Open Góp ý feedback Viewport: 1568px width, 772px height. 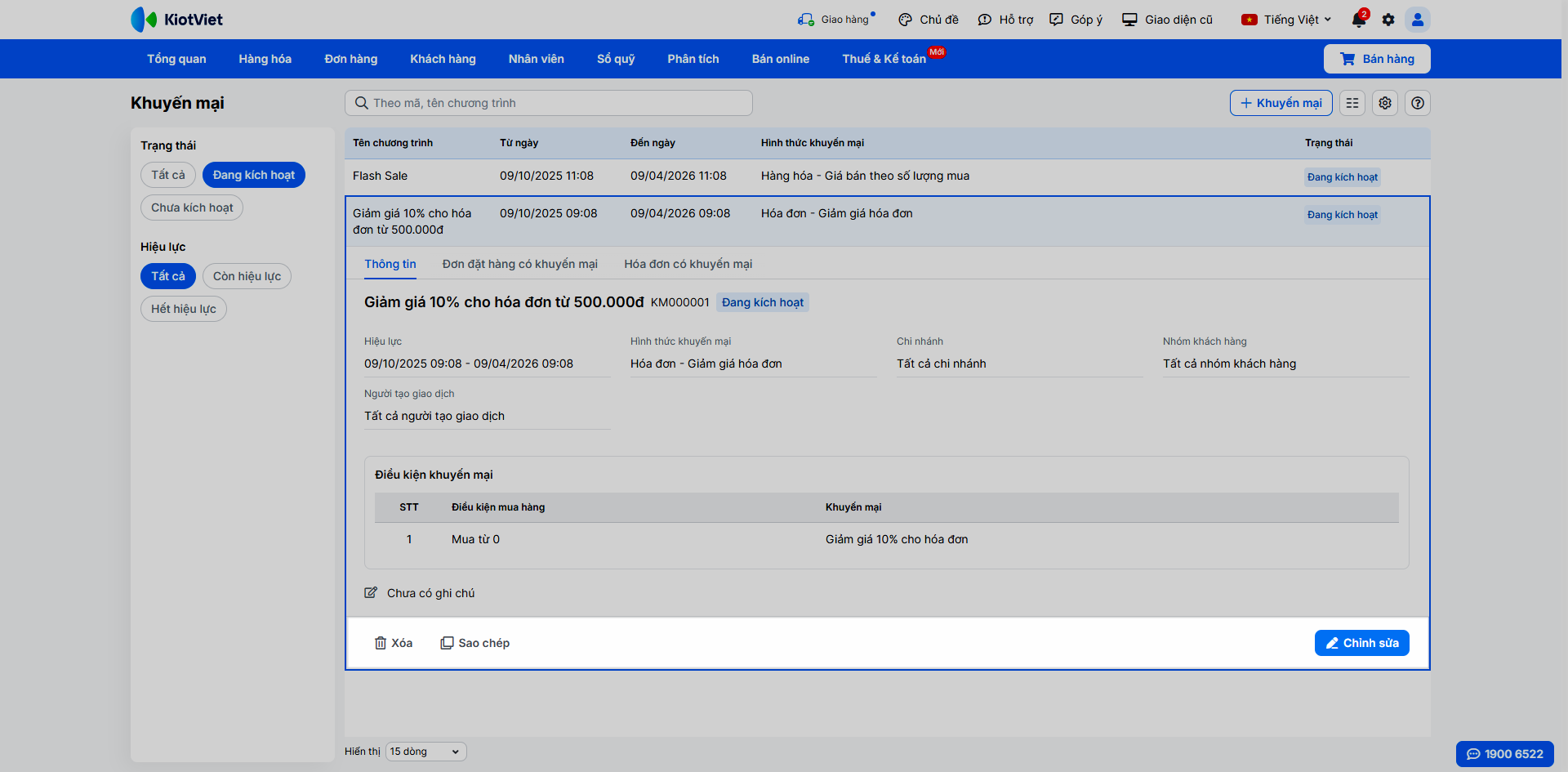(1076, 20)
